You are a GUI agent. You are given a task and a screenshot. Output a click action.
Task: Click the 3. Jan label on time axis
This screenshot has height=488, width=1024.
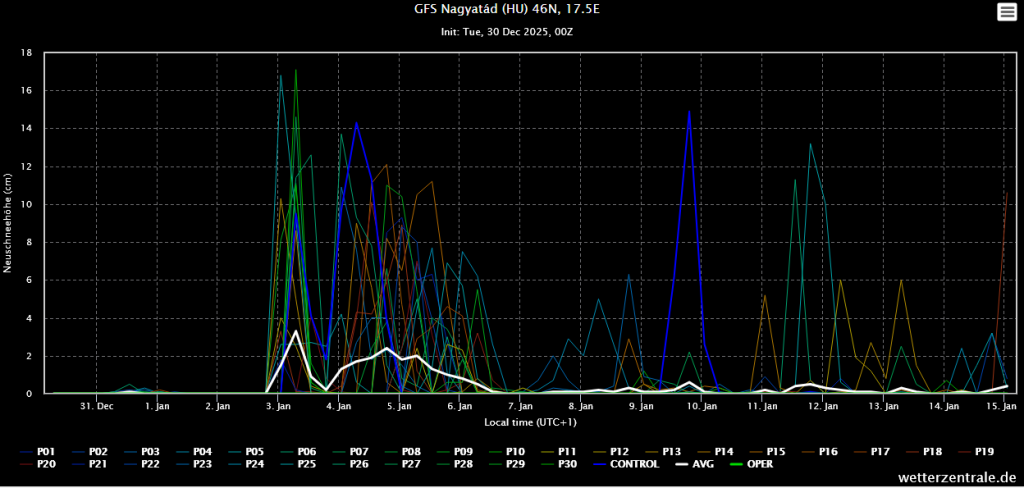point(278,407)
